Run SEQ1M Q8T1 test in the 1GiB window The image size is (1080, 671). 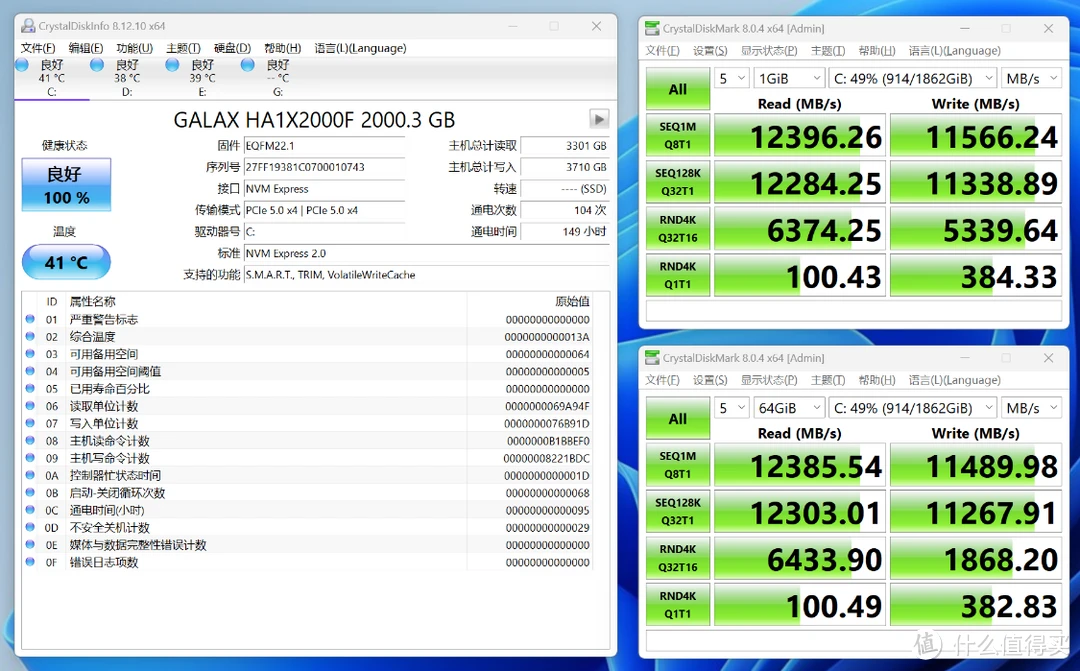[678, 136]
